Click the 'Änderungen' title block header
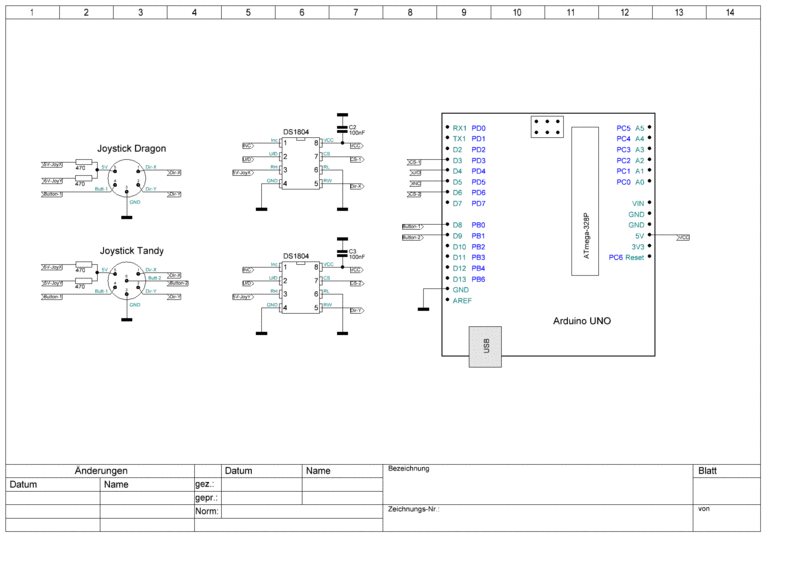The image size is (800, 566). [101, 471]
